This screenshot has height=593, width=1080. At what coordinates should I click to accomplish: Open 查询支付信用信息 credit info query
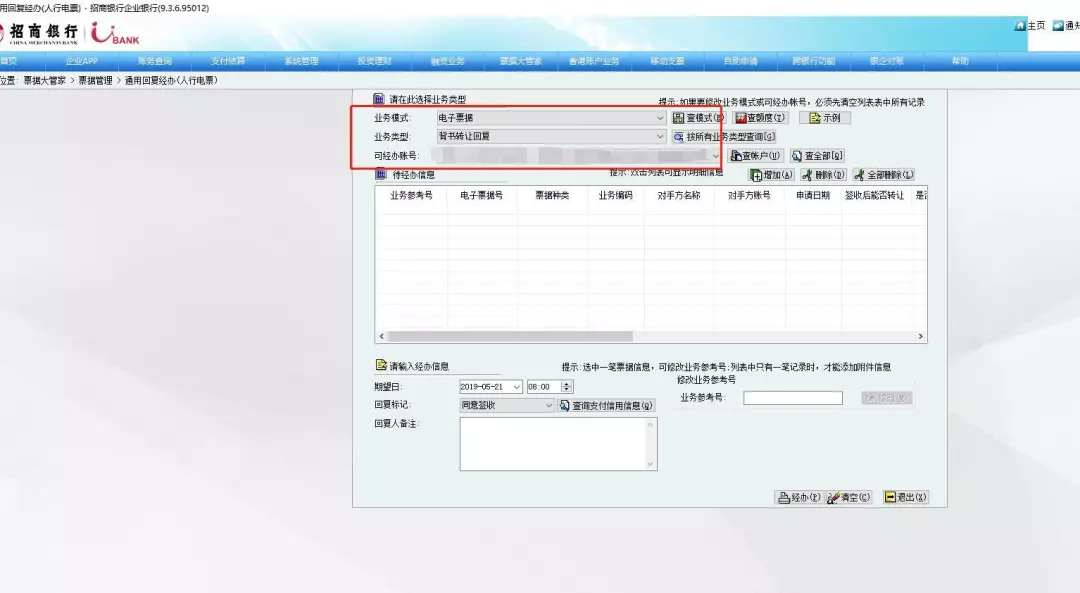[607, 406]
